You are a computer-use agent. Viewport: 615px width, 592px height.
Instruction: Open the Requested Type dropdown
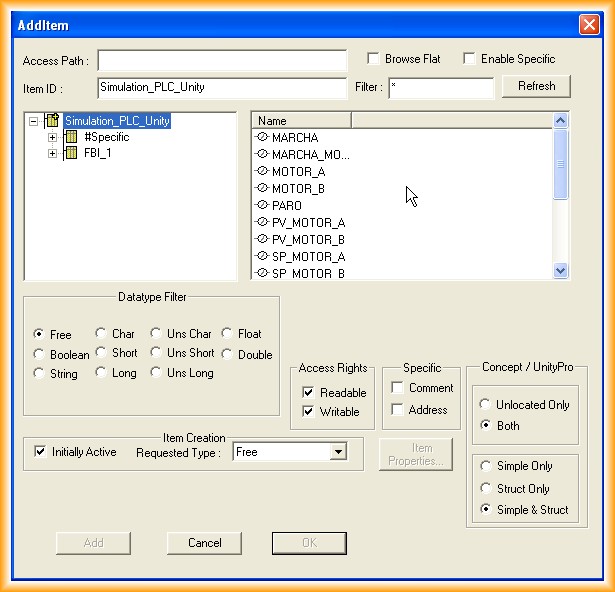click(x=338, y=453)
